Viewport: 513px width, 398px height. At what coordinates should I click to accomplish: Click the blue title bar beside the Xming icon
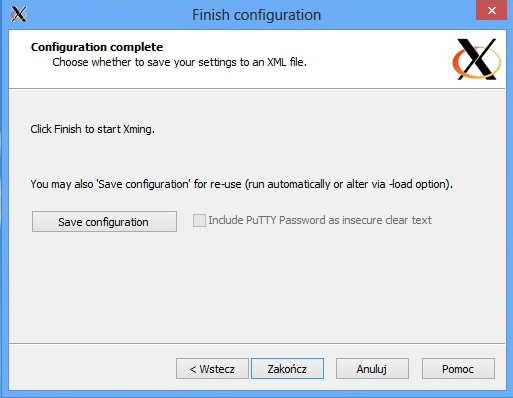(100, 15)
